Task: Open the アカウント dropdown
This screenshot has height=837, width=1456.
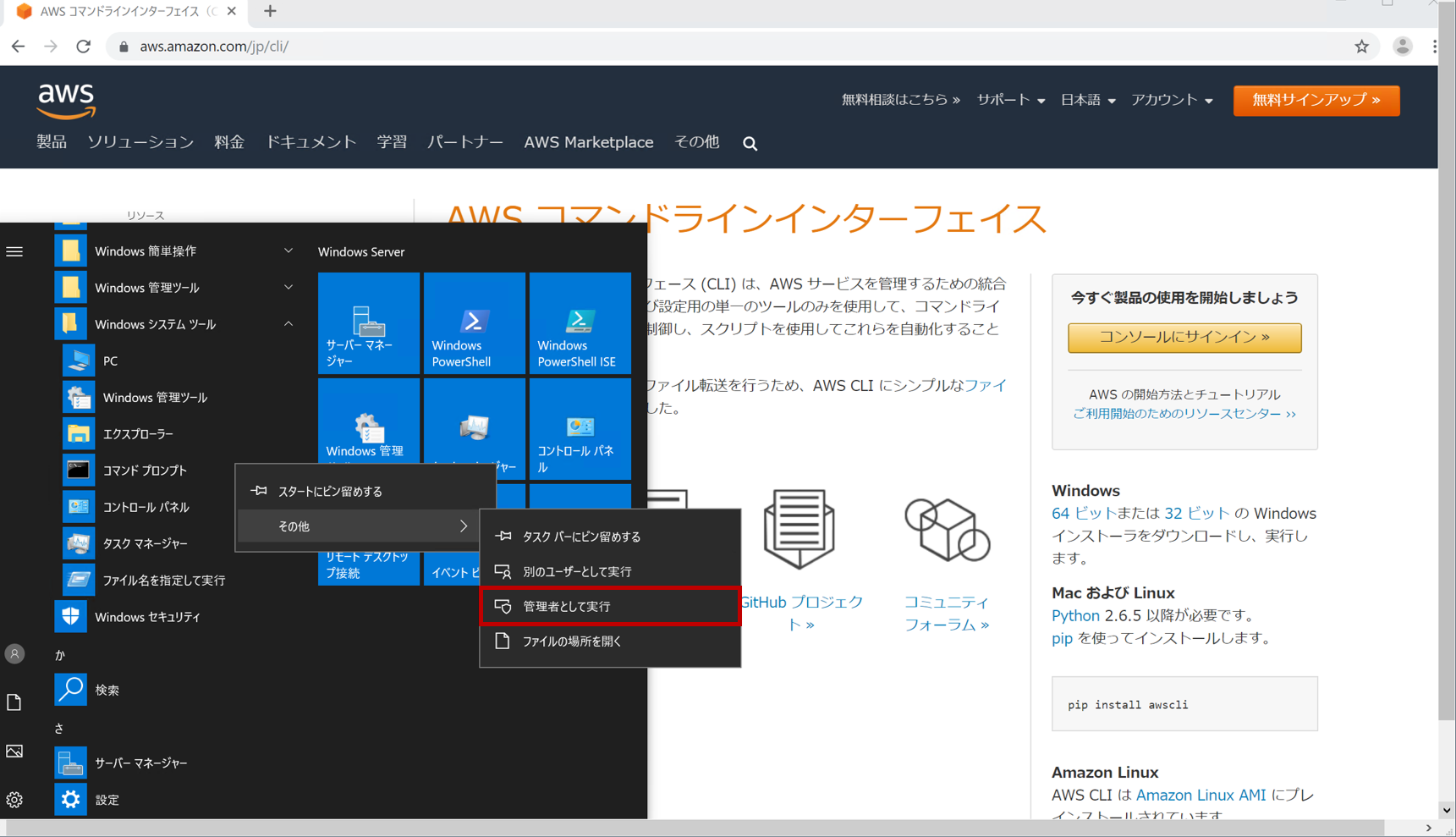Action: click(x=1172, y=100)
